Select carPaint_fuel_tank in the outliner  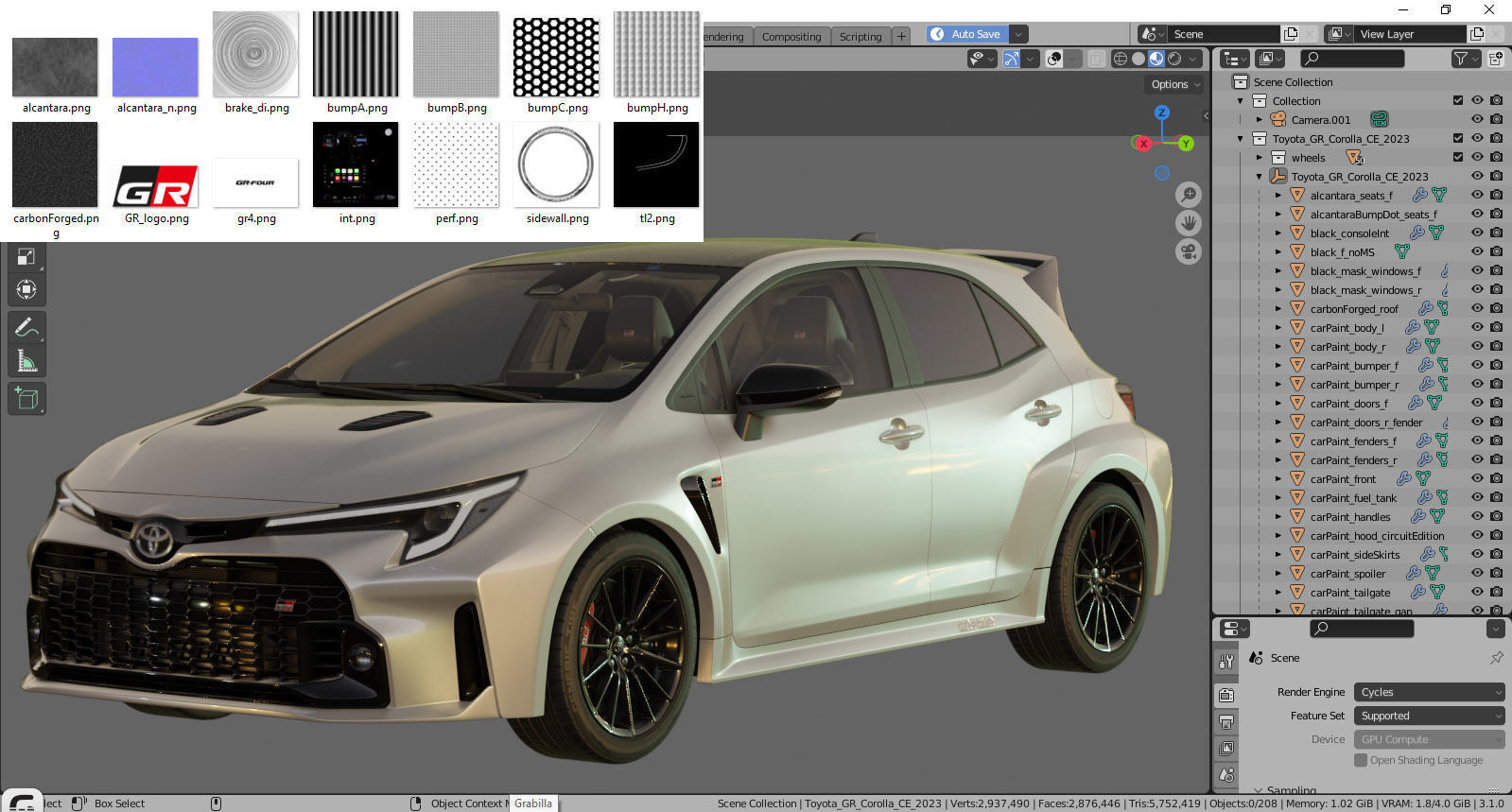(1353, 497)
